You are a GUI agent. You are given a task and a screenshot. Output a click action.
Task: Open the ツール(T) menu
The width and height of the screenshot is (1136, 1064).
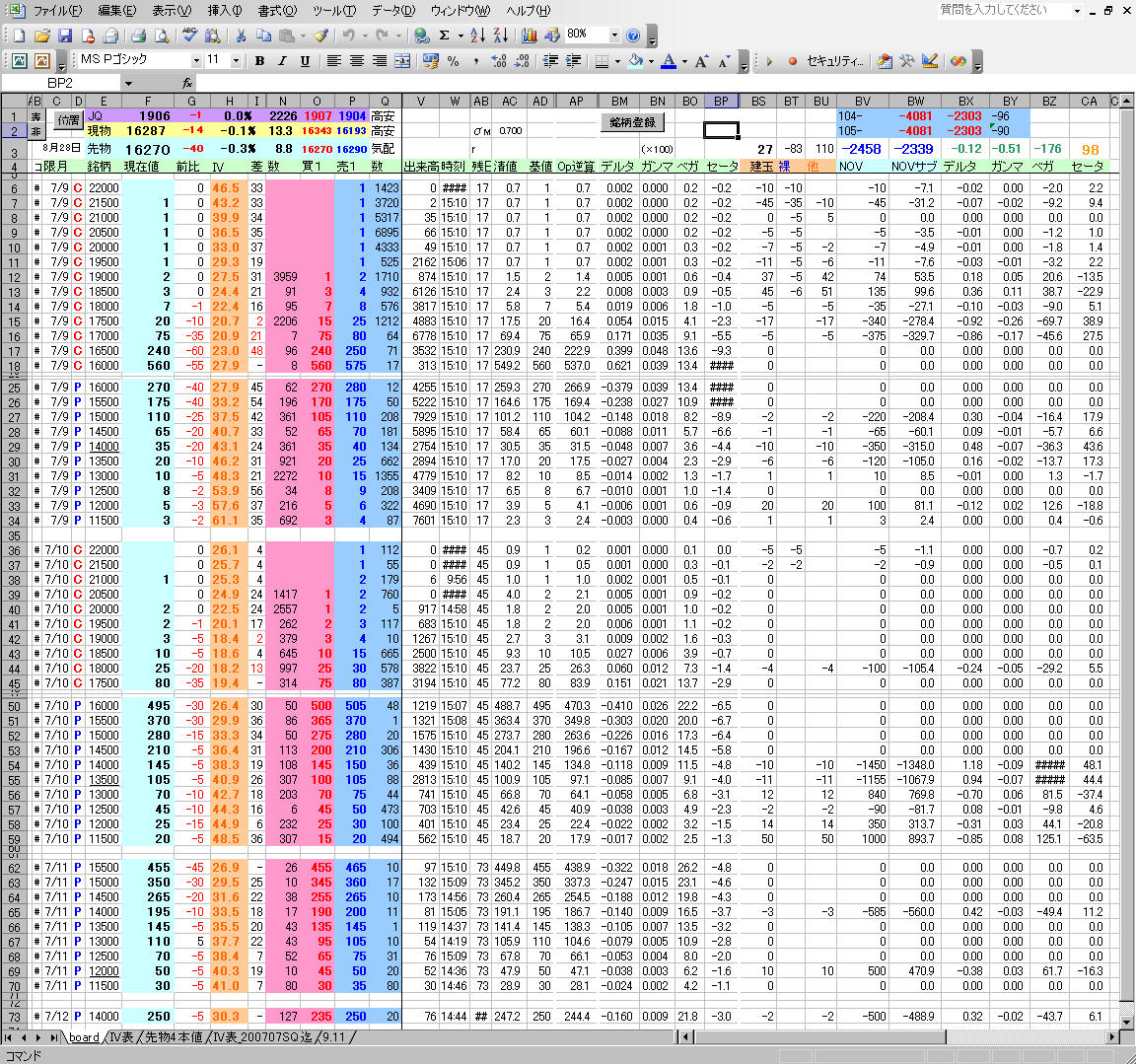pyautogui.click(x=334, y=10)
